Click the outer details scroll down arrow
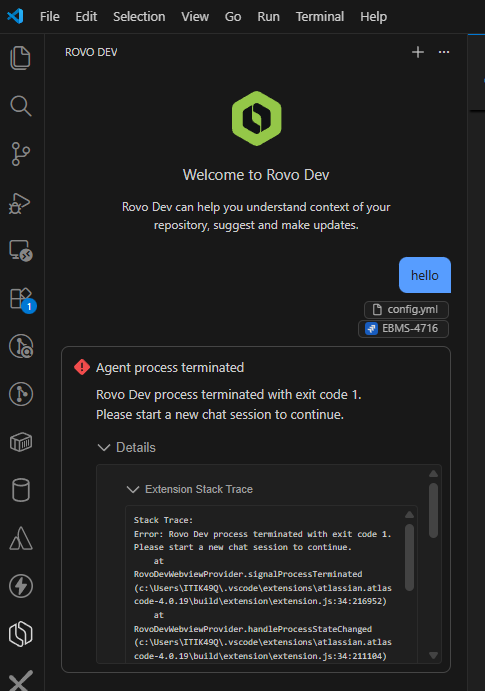The image size is (485, 691). [433, 655]
